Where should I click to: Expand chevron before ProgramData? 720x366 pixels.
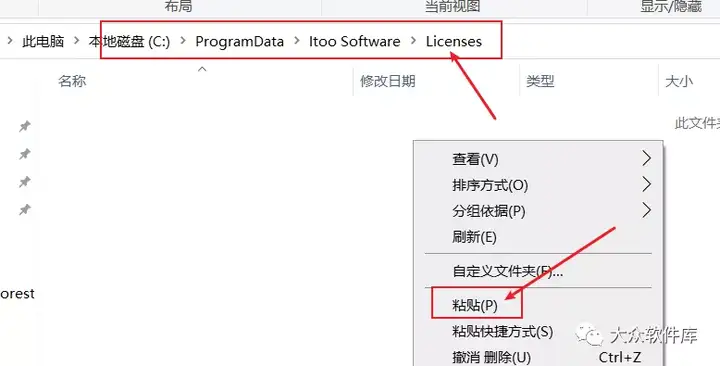(183, 41)
